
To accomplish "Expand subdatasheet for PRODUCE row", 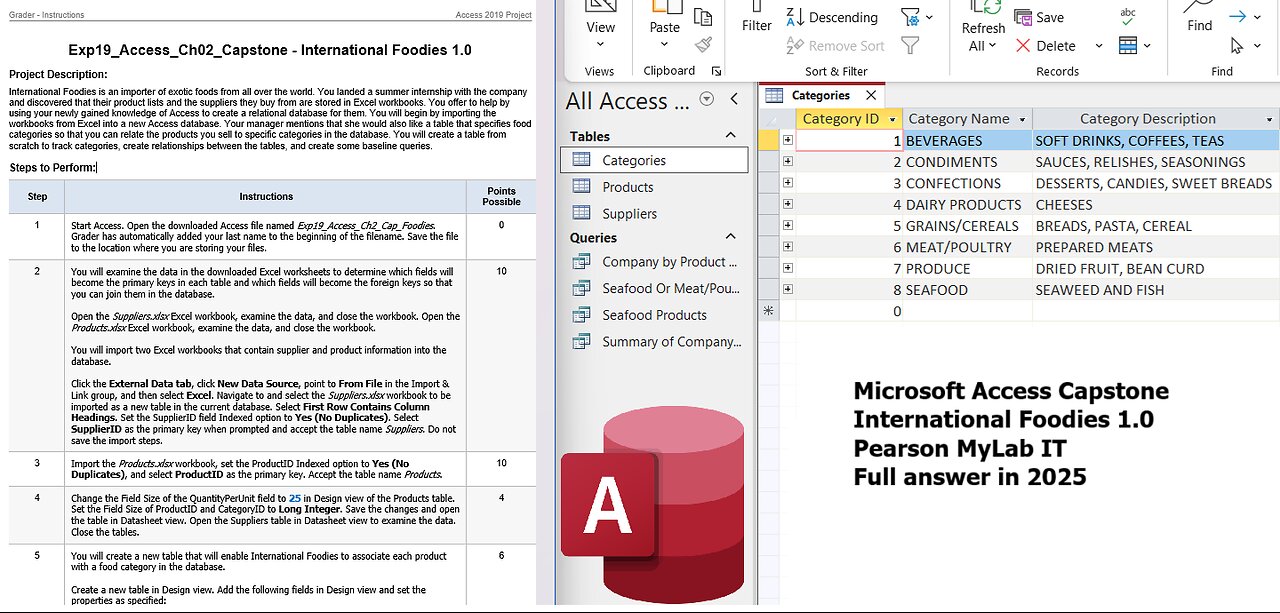I will [788, 268].
